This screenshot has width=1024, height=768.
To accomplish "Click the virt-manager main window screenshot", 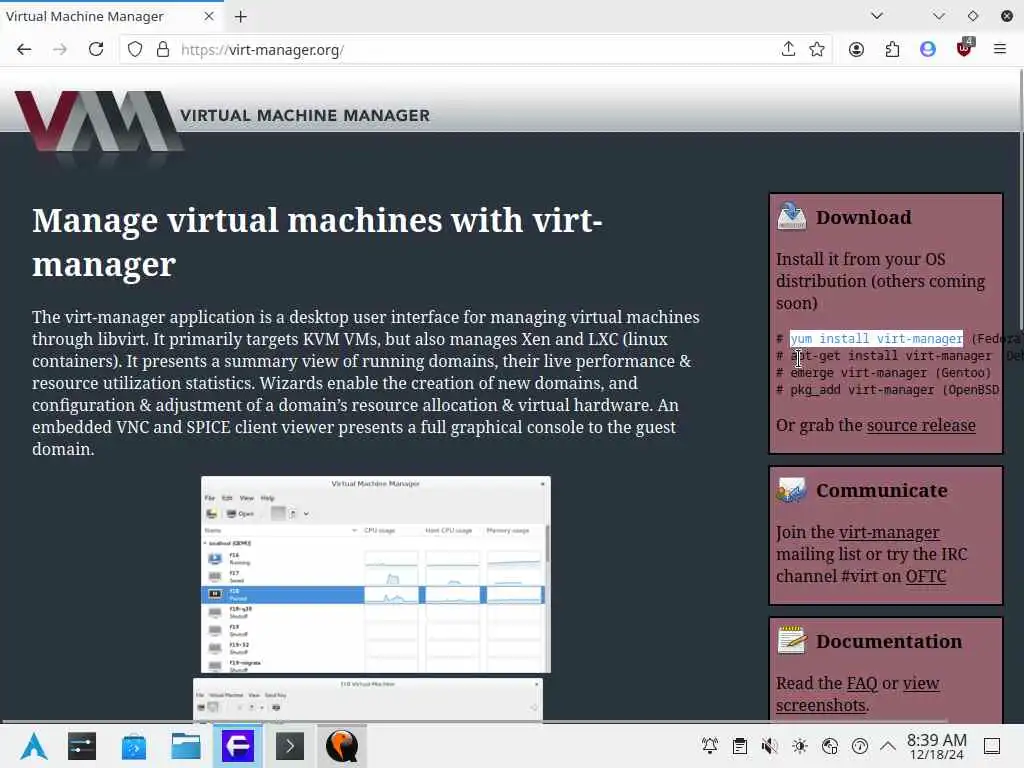I will (x=376, y=575).
